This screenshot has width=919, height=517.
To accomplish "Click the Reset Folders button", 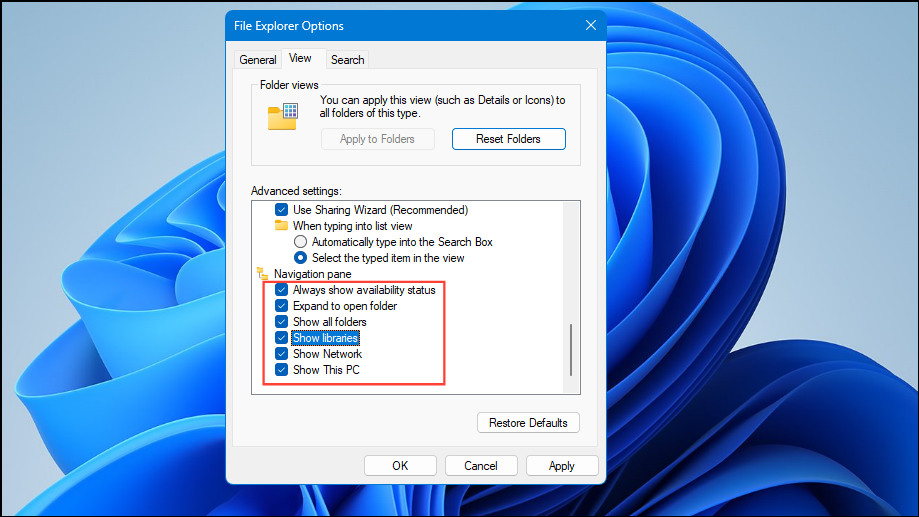I will click(x=509, y=139).
